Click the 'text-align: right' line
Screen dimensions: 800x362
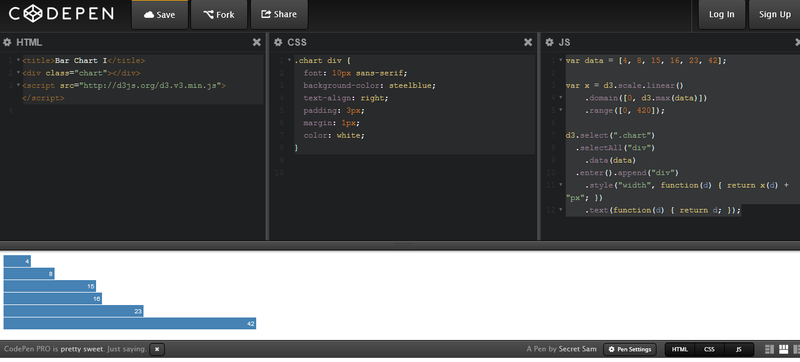[346, 98]
